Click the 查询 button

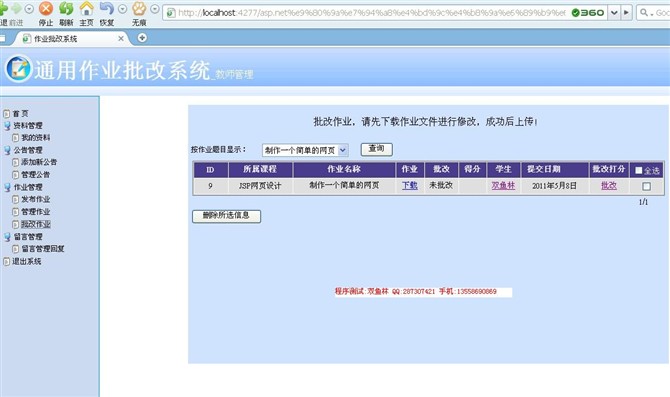[x=376, y=149]
